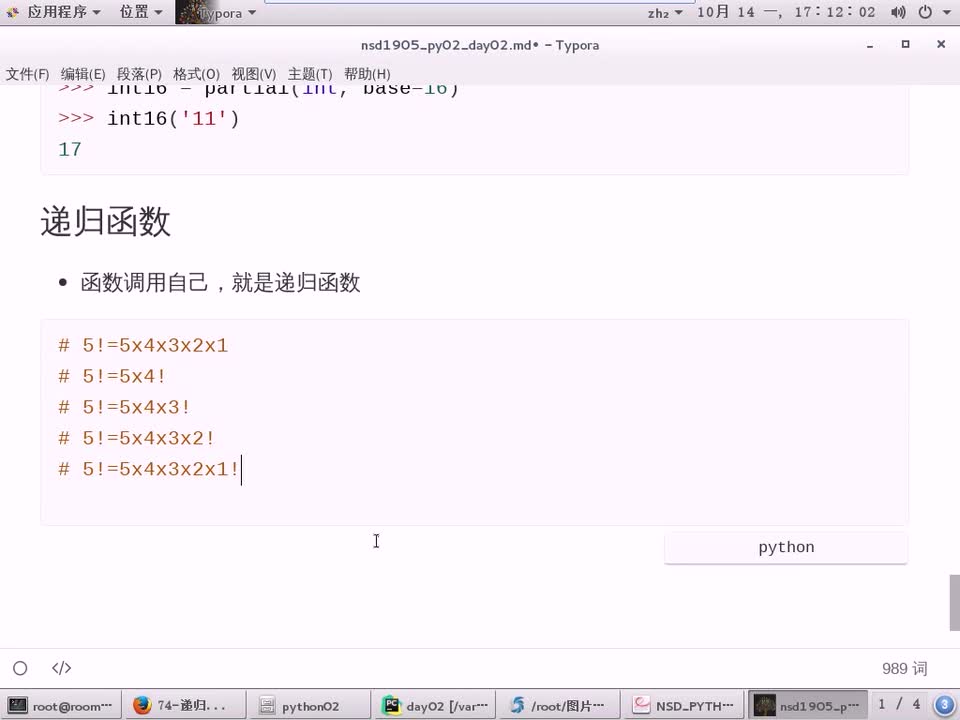Click the 989 词 word count
This screenshot has width=960, height=720.
tap(904, 669)
